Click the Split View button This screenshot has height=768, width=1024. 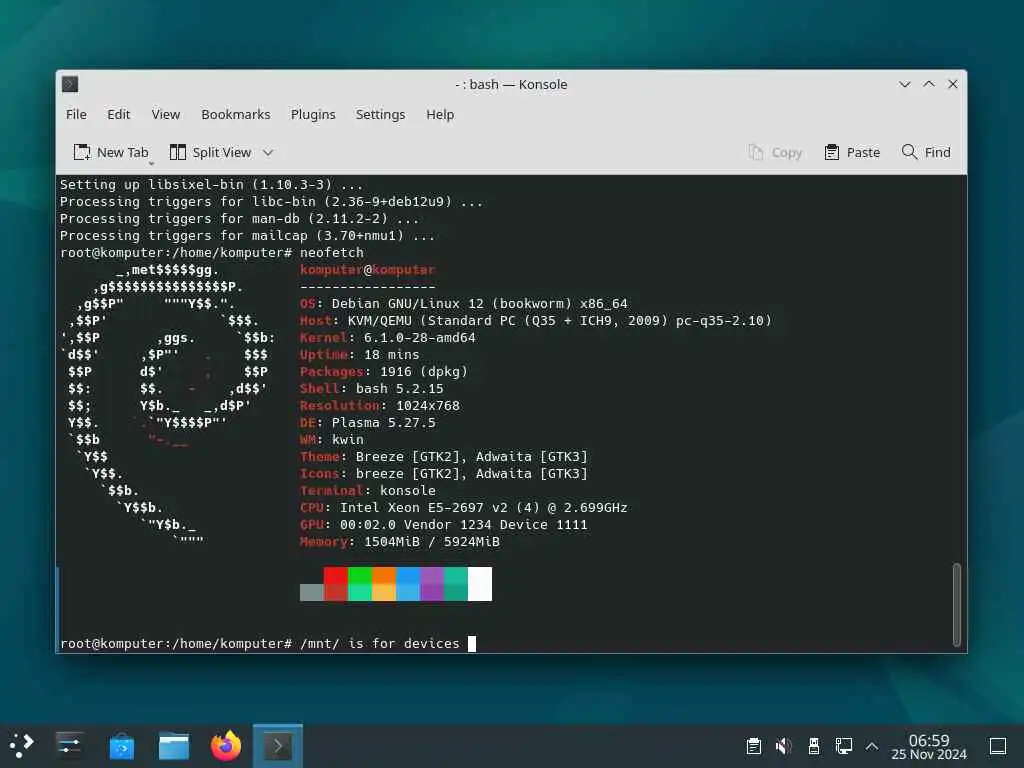pos(210,152)
